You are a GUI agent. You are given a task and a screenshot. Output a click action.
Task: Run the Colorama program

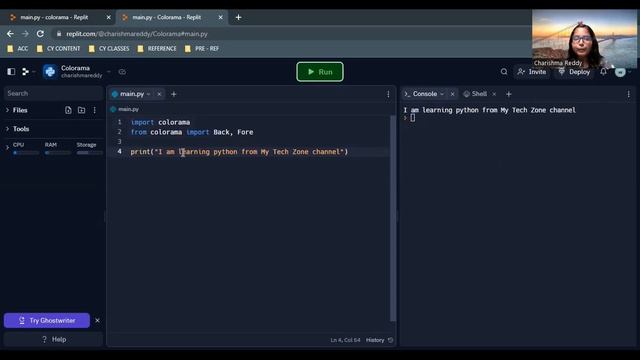pyautogui.click(x=320, y=72)
